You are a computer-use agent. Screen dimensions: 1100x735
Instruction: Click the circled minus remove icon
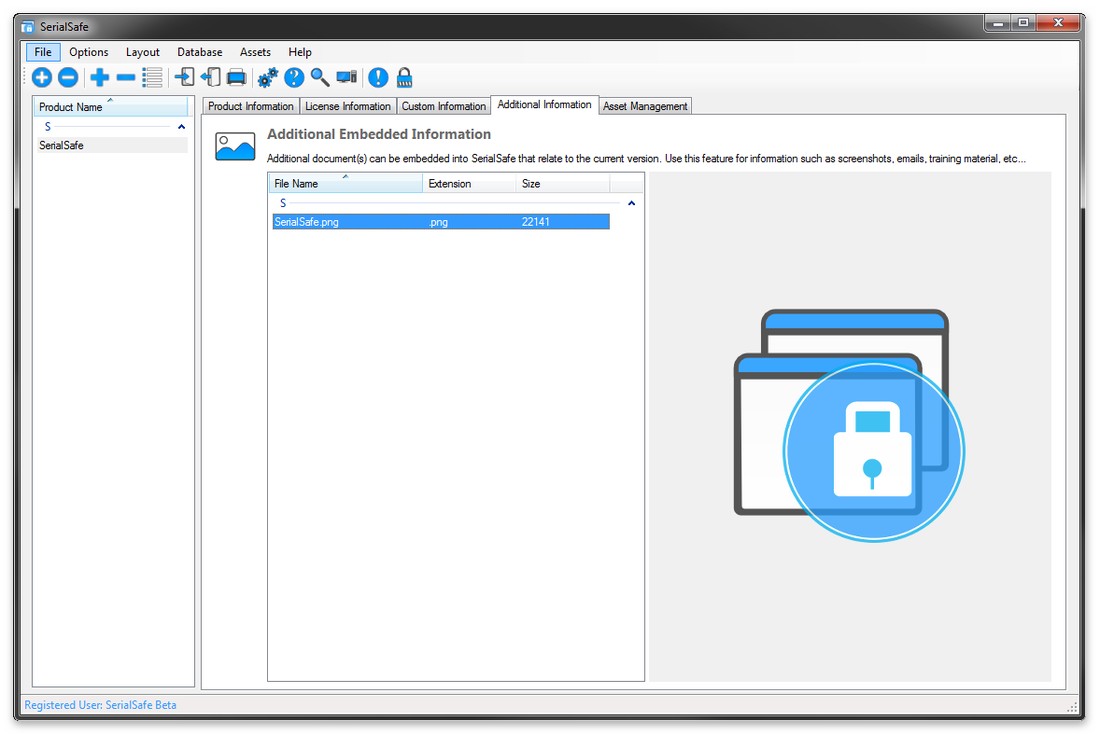click(x=68, y=77)
